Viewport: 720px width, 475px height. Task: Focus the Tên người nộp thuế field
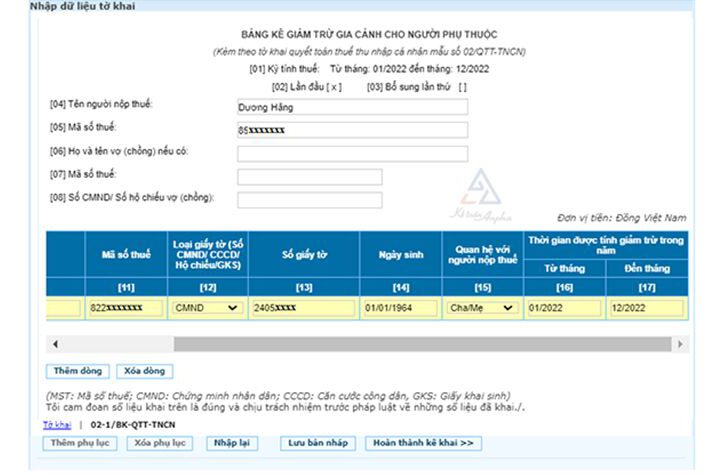click(352, 107)
